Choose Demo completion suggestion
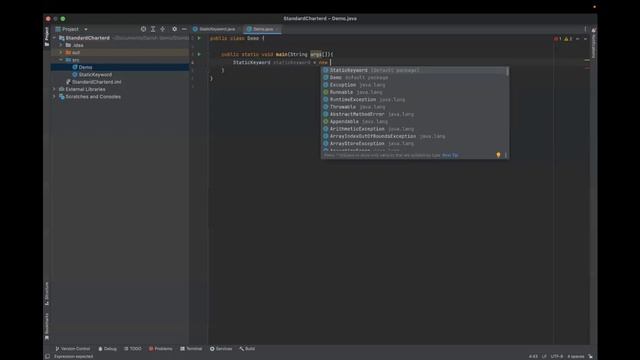Image resolution: width=640 pixels, height=360 pixels. click(x=414, y=78)
